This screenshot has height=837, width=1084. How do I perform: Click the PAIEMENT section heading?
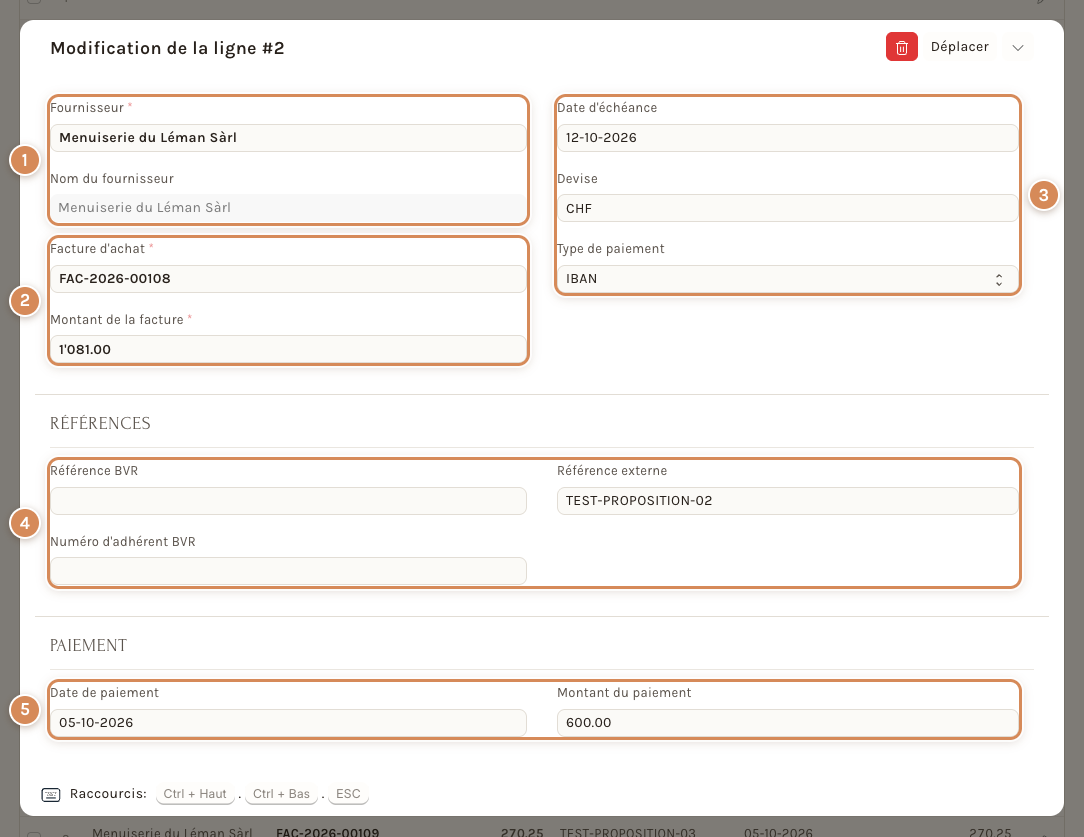(88, 646)
